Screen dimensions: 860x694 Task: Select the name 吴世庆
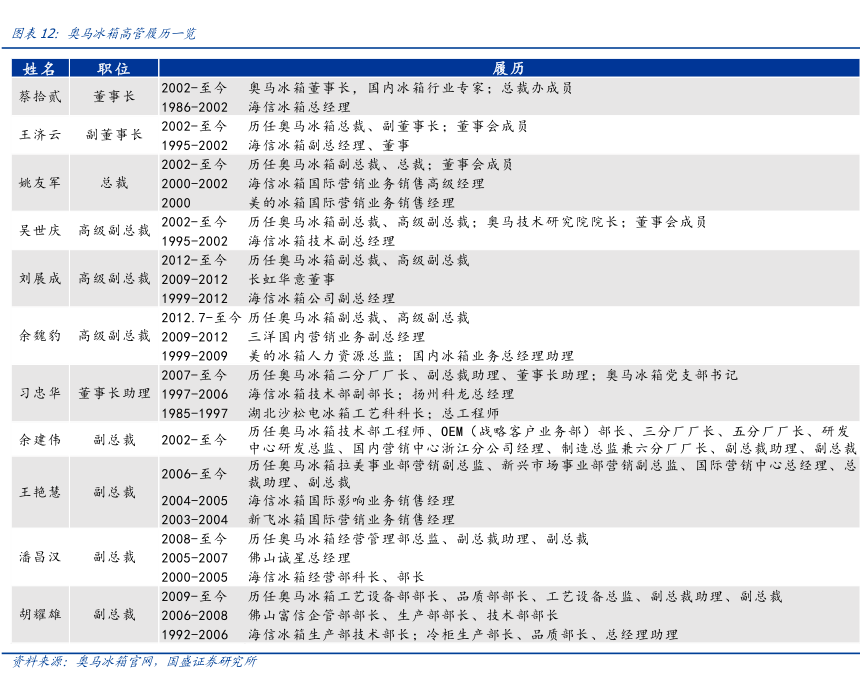tap(40, 230)
